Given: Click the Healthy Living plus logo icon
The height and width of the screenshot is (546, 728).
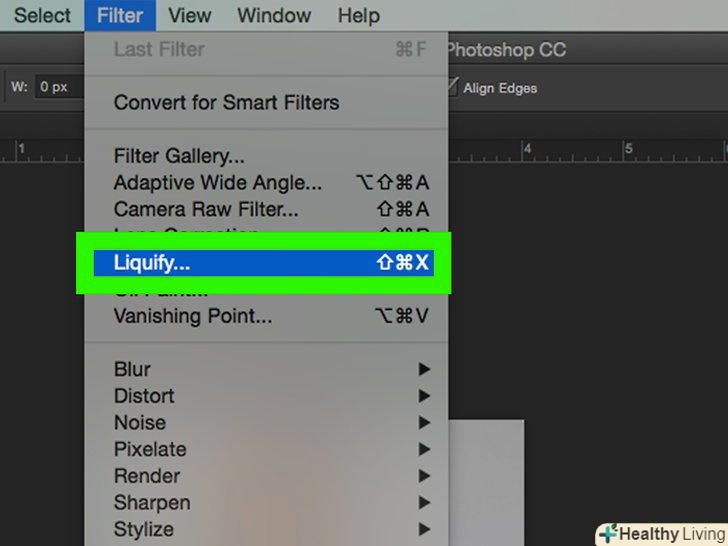Looking at the screenshot, I should pos(607,534).
